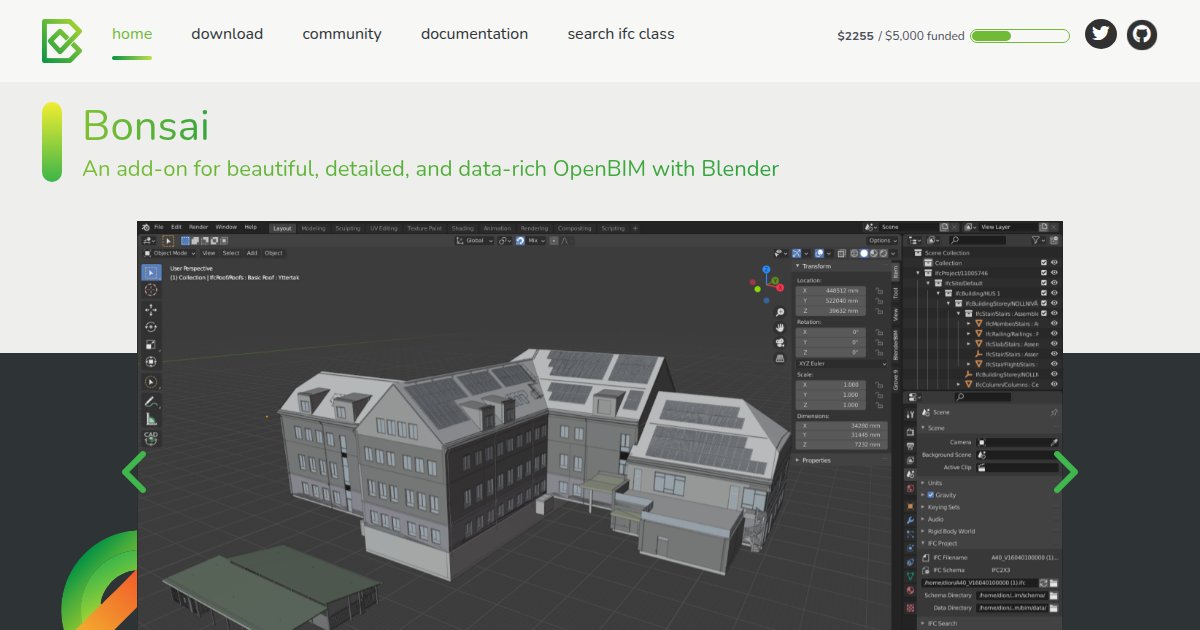Open the outliner filter funnel
Viewport: 1200px width, 630px height.
(1035, 240)
